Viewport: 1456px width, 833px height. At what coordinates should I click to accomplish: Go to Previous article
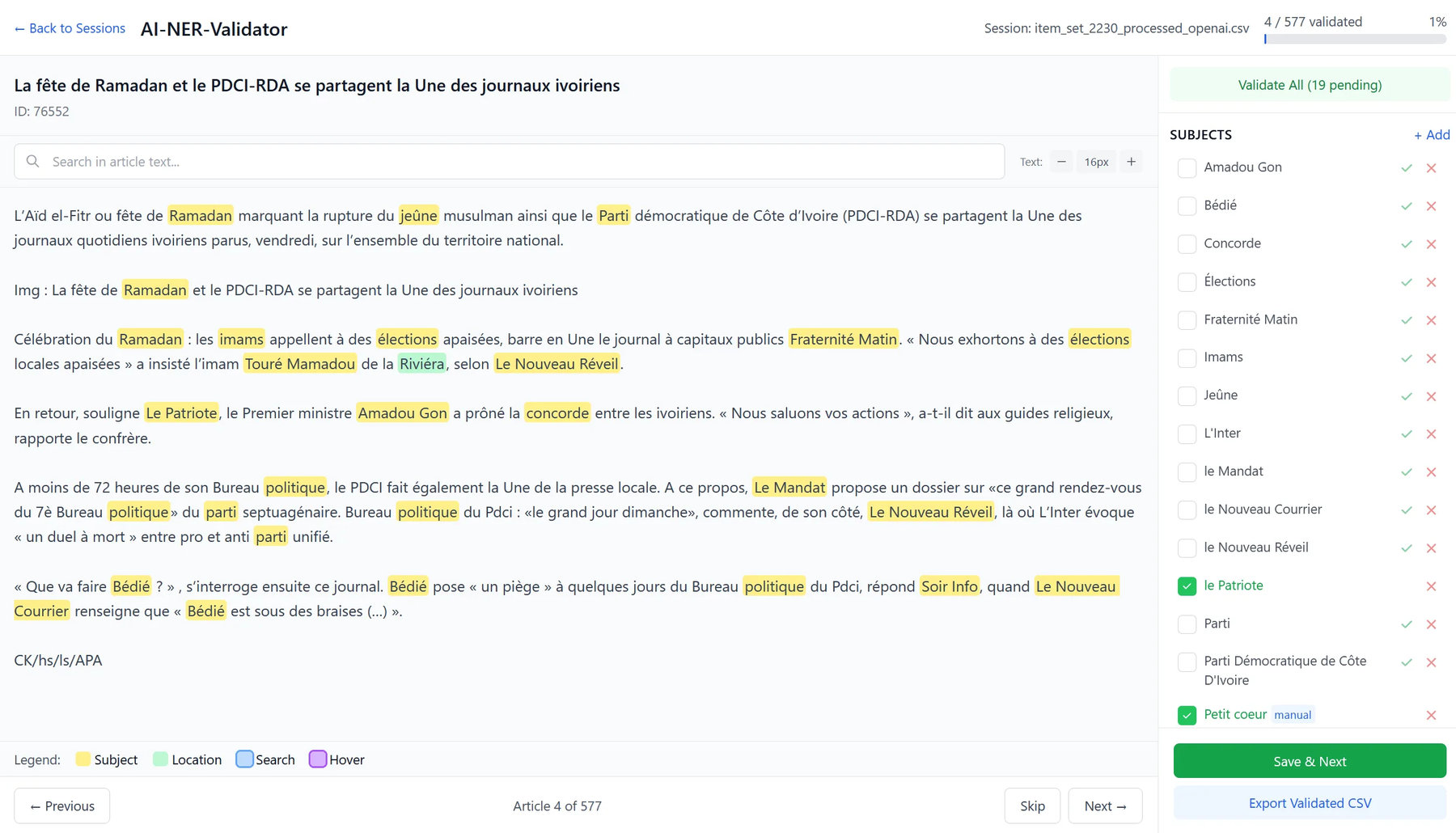(62, 806)
